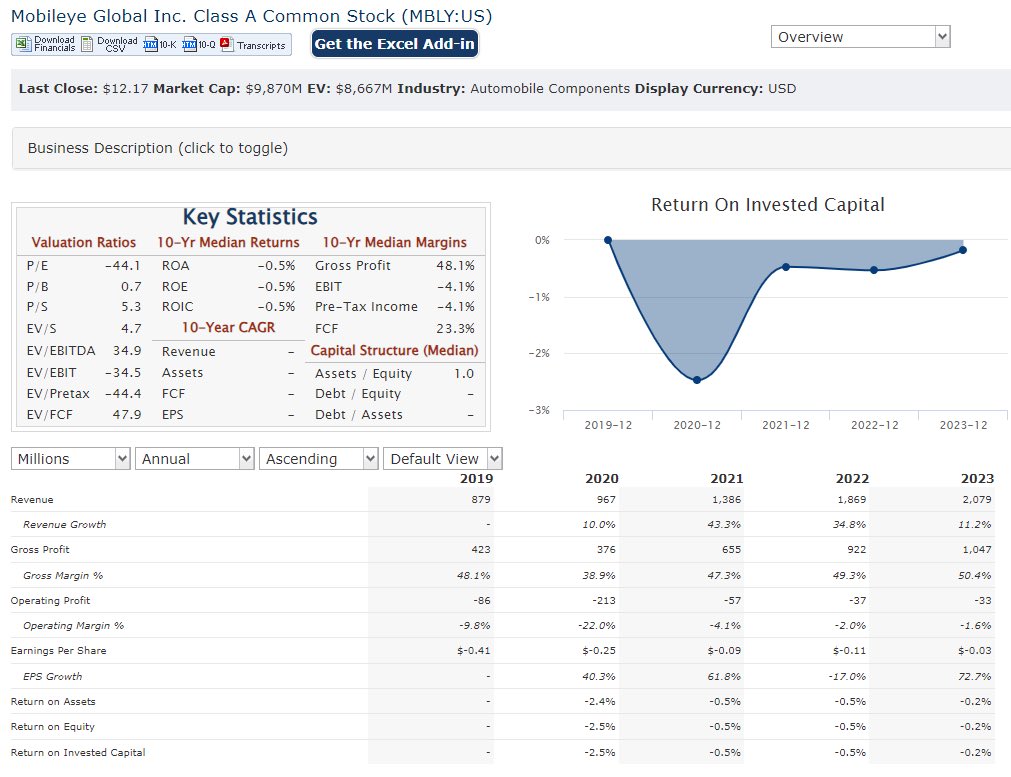The width and height of the screenshot is (1011, 777).
Task: Open the Ascending sort order dropdown
Action: [x=319, y=458]
